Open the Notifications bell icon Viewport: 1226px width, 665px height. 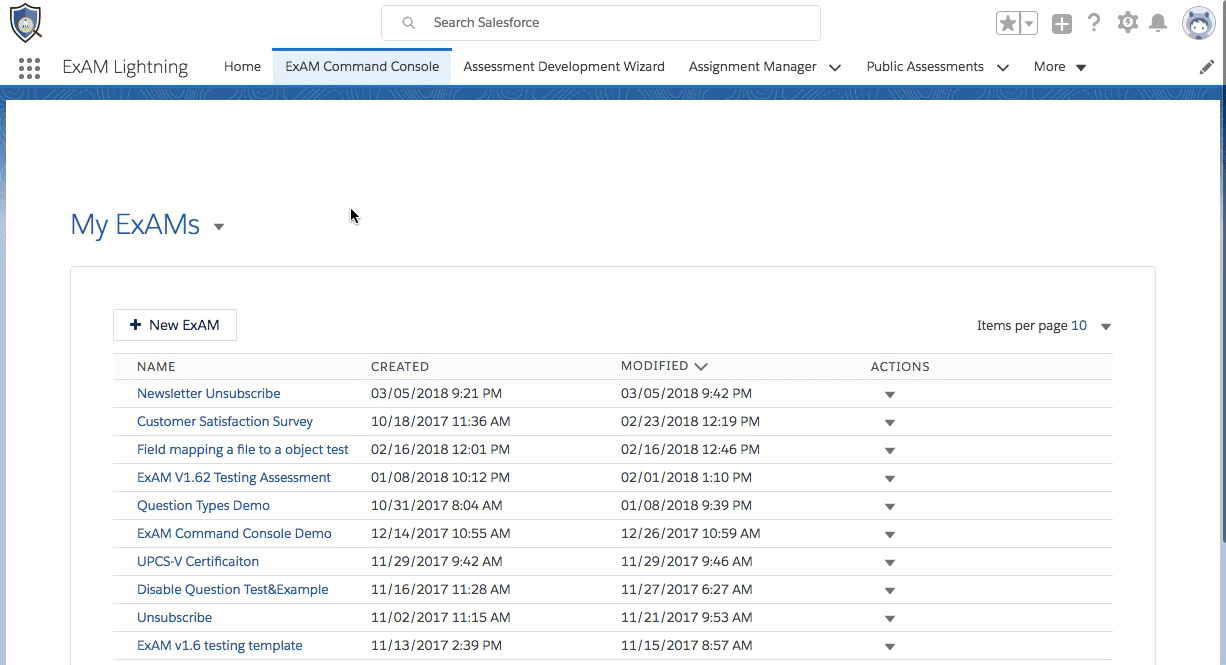tap(1158, 23)
